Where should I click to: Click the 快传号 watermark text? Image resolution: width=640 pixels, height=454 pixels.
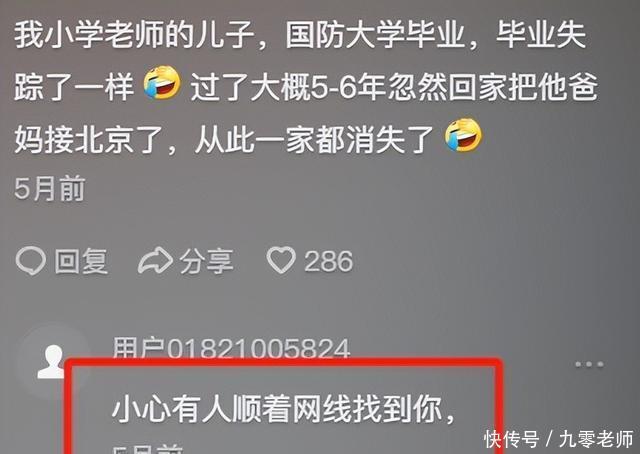pos(511,439)
